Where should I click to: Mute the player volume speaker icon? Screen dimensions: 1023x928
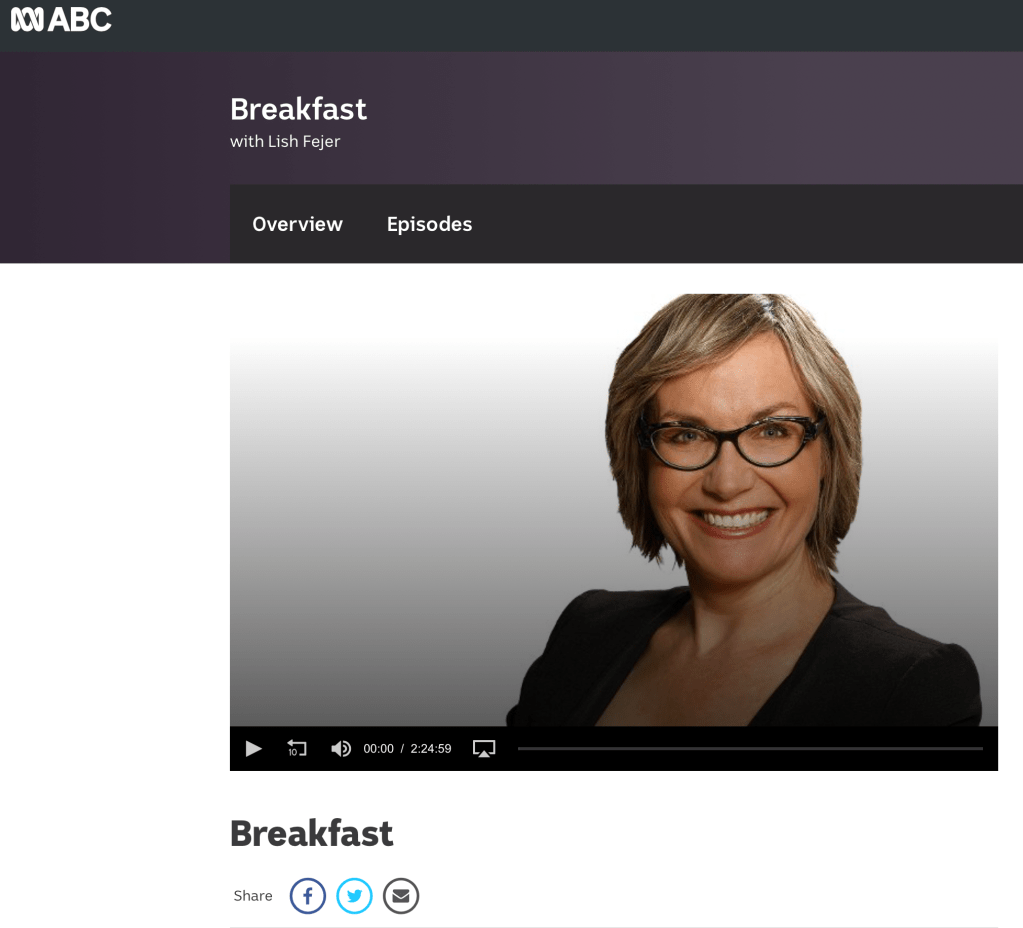[x=341, y=749]
